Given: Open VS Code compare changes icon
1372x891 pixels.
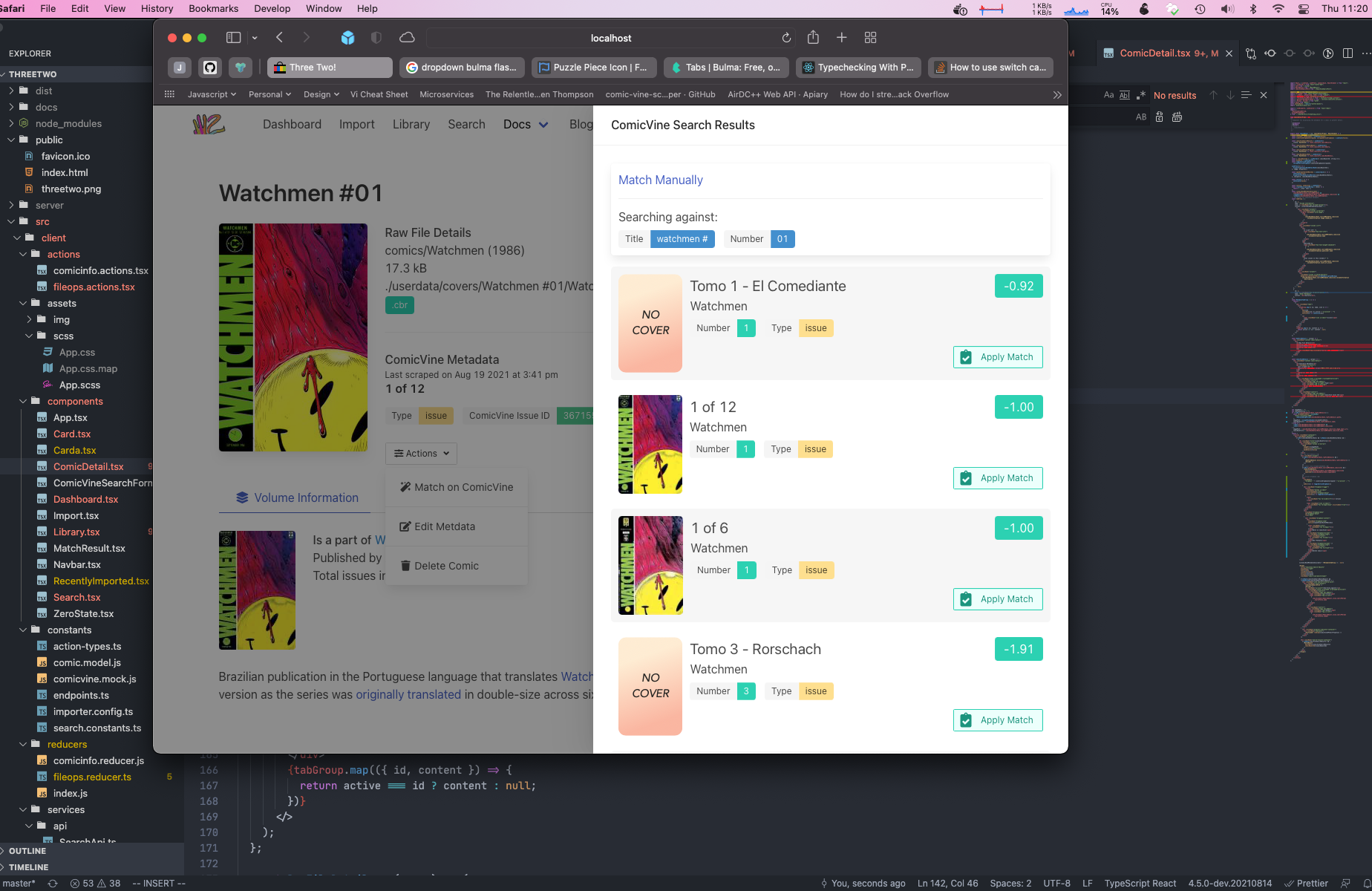Looking at the screenshot, I should 1251,53.
